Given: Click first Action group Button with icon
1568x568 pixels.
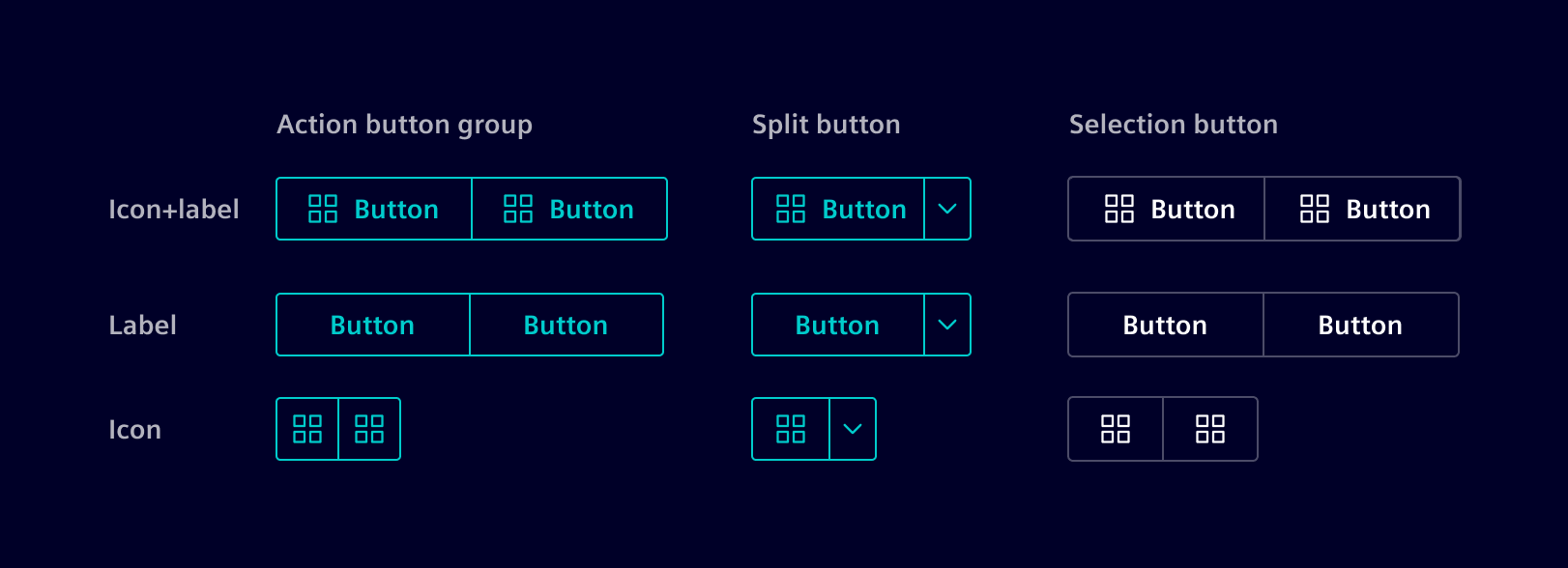Looking at the screenshot, I should point(373,209).
